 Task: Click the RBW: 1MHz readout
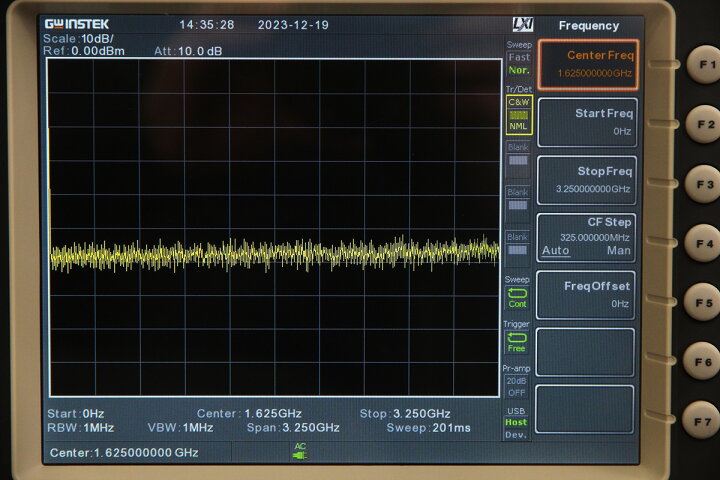click(x=80, y=428)
